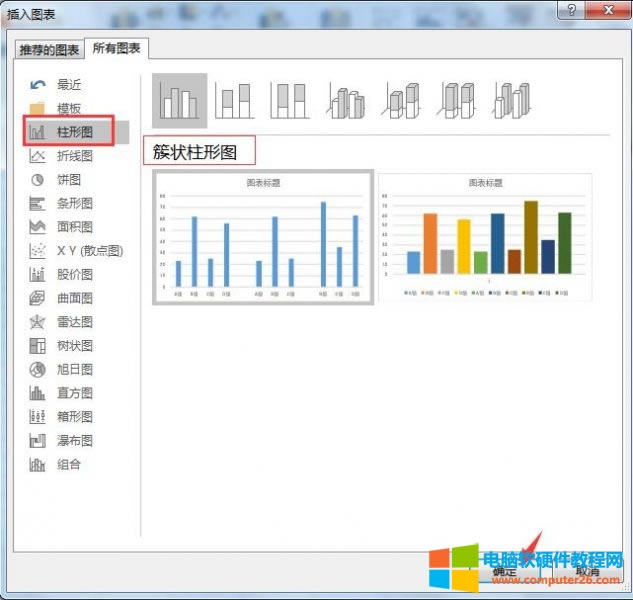633x600 pixels.
Task: Select the stacked column chart subtype icon
Action: (235, 100)
